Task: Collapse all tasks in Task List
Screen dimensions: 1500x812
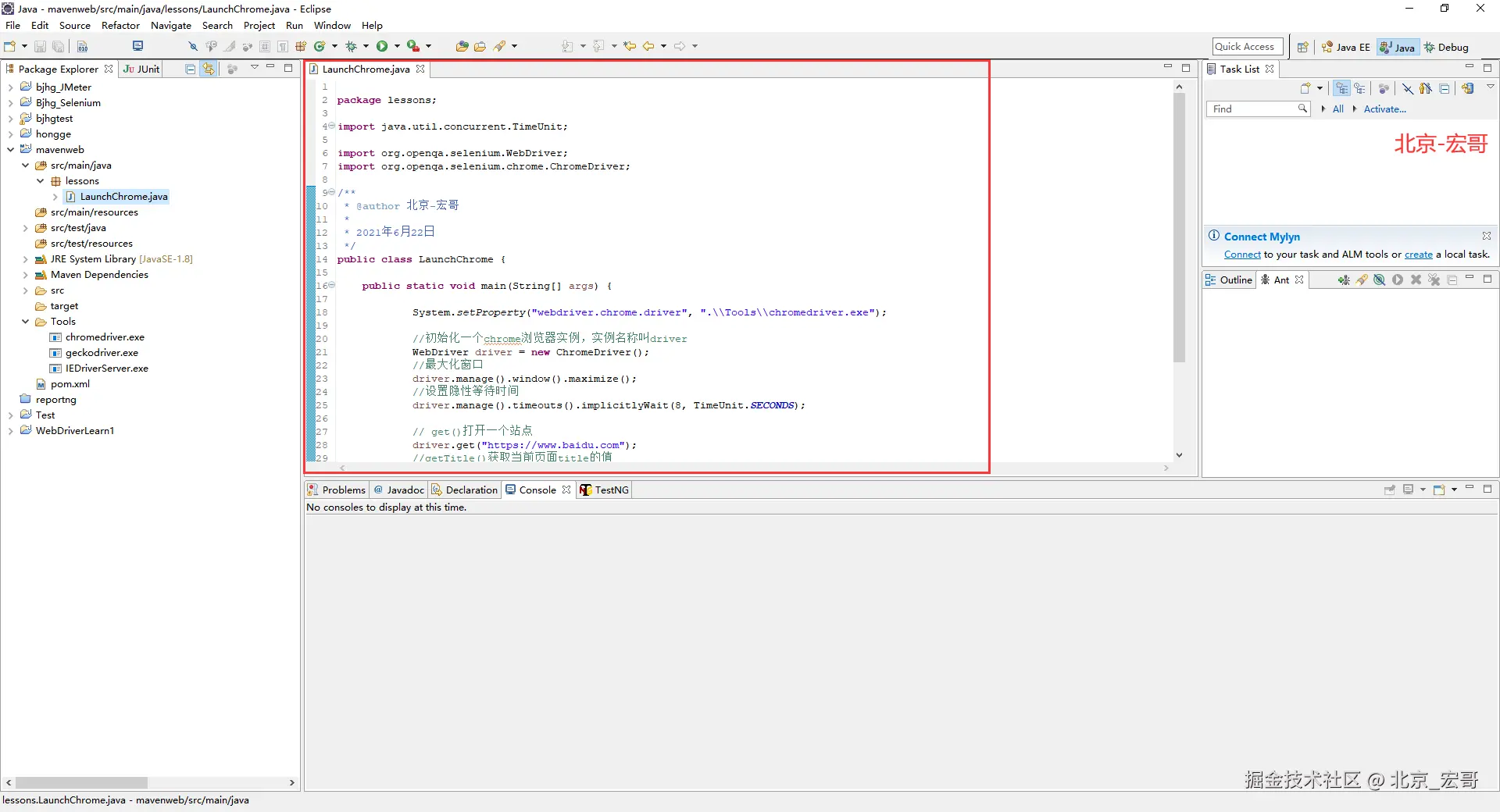Action: (x=1445, y=88)
